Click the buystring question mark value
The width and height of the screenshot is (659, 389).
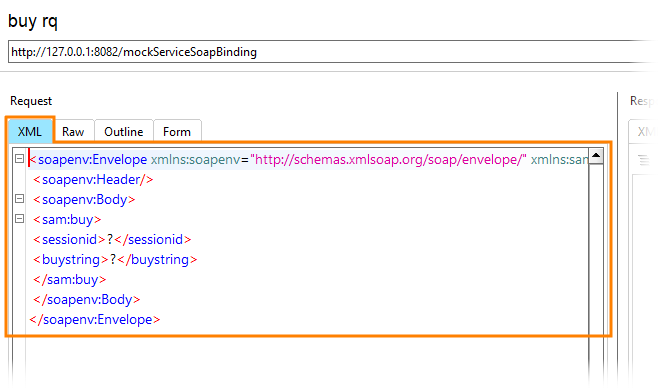pyautogui.click(x=113, y=260)
